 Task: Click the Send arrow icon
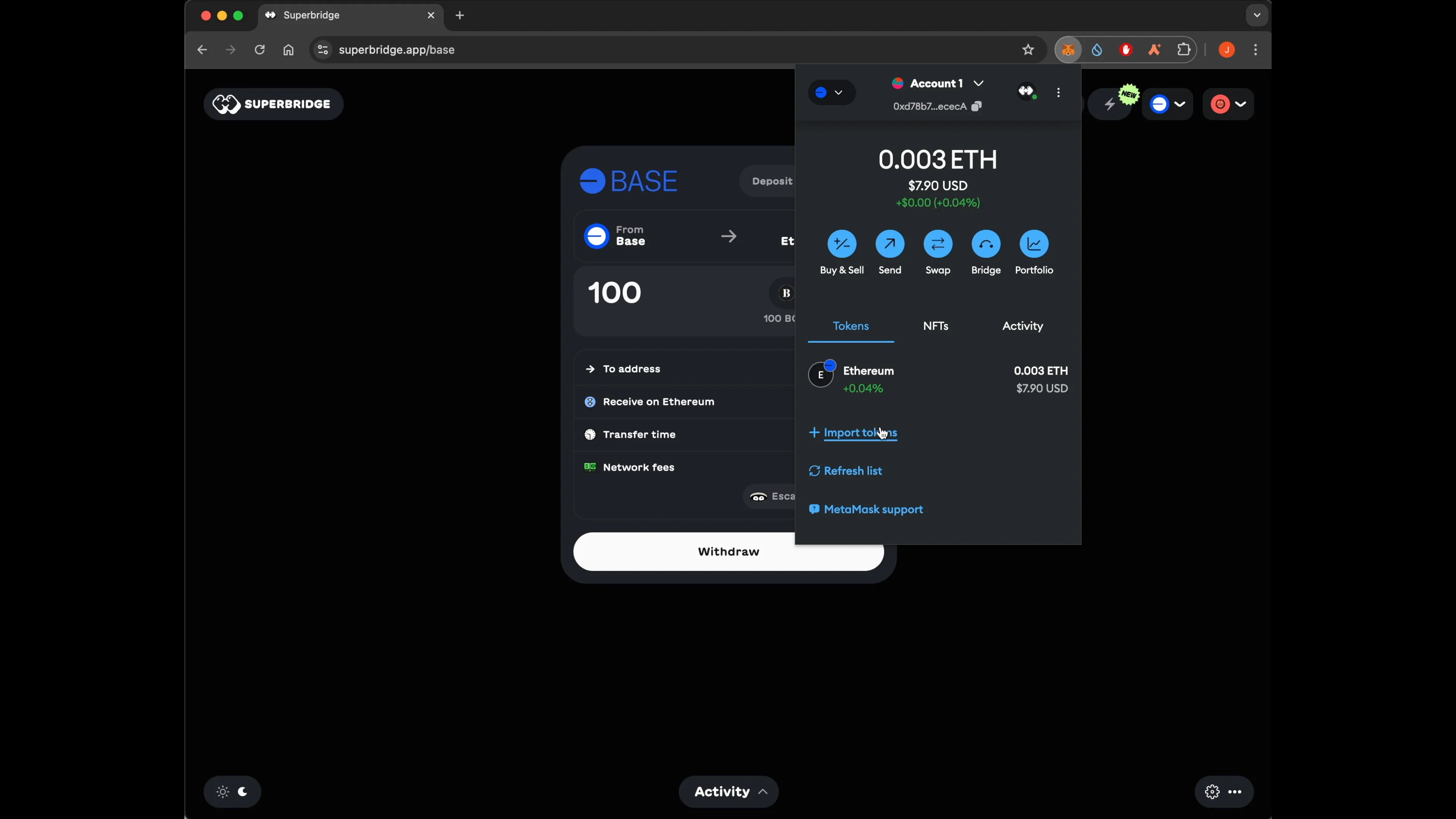pyautogui.click(x=890, y=243)
